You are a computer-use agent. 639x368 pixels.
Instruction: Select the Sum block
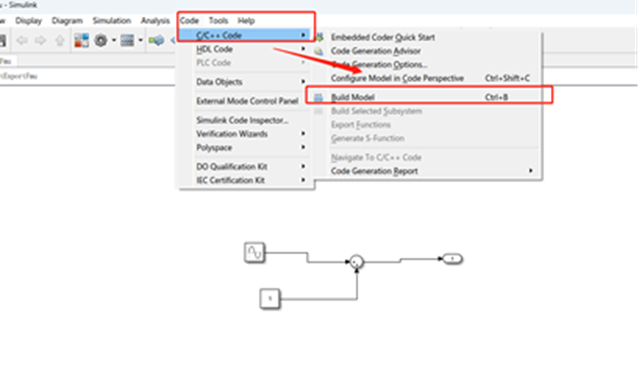coord(357,262)
